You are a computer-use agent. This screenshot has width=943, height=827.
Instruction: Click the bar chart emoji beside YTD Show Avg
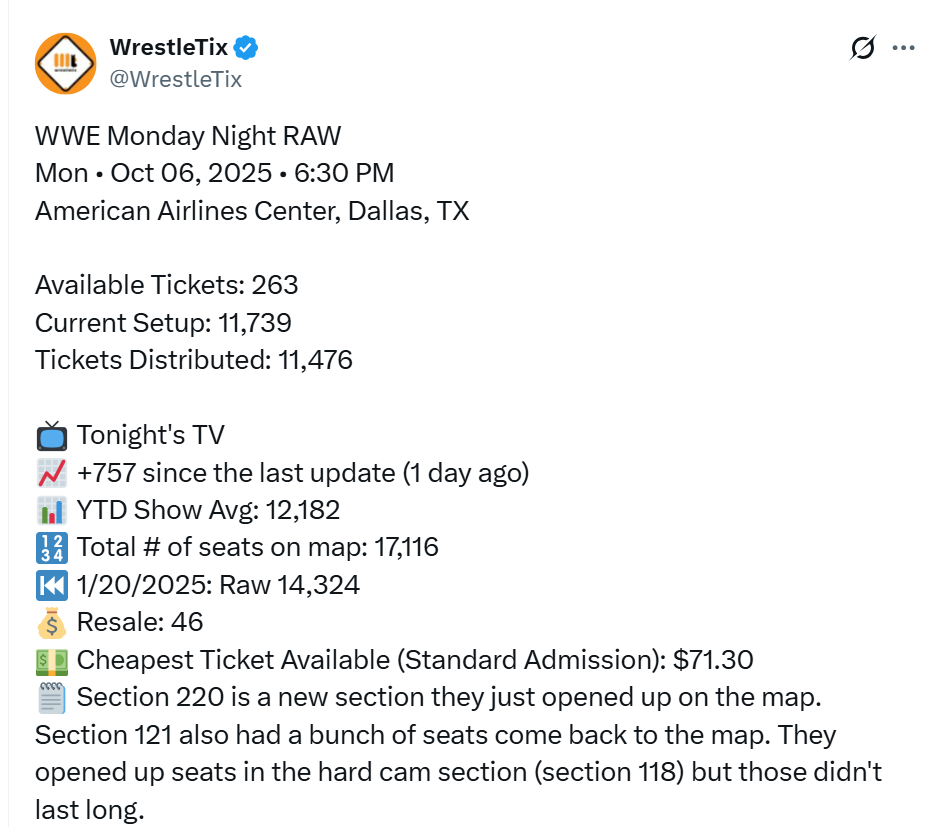pyautogui.click(x=51, y=511)
